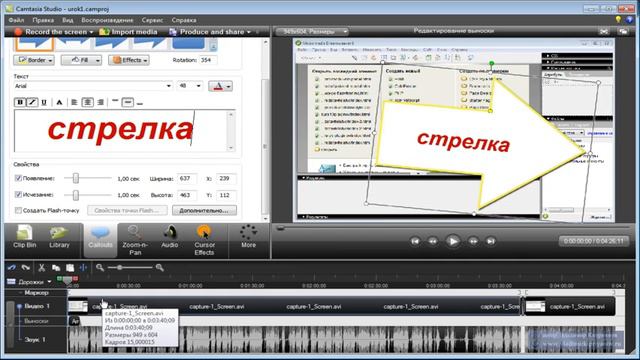Step forward in preview
Screen dimensions: 640x360
473,241
